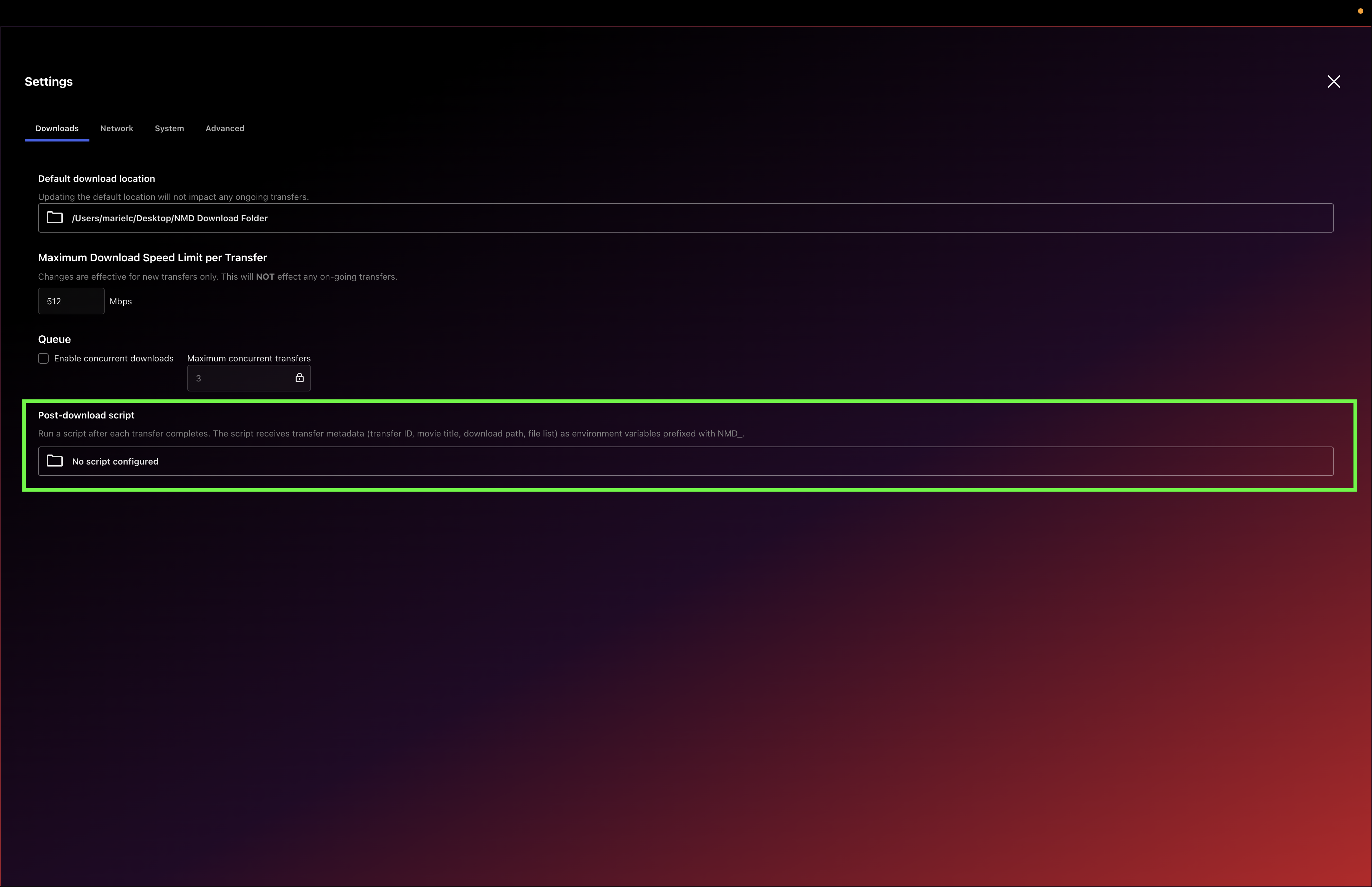
Task: View the Advanced settings tab
Action: [x=225, y=128]
